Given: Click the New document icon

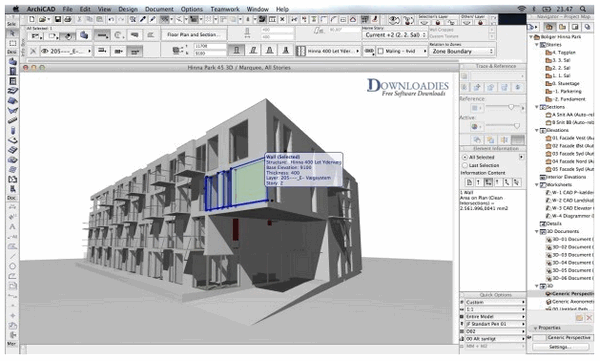Looking at the screenshot, I should (32, 19).
